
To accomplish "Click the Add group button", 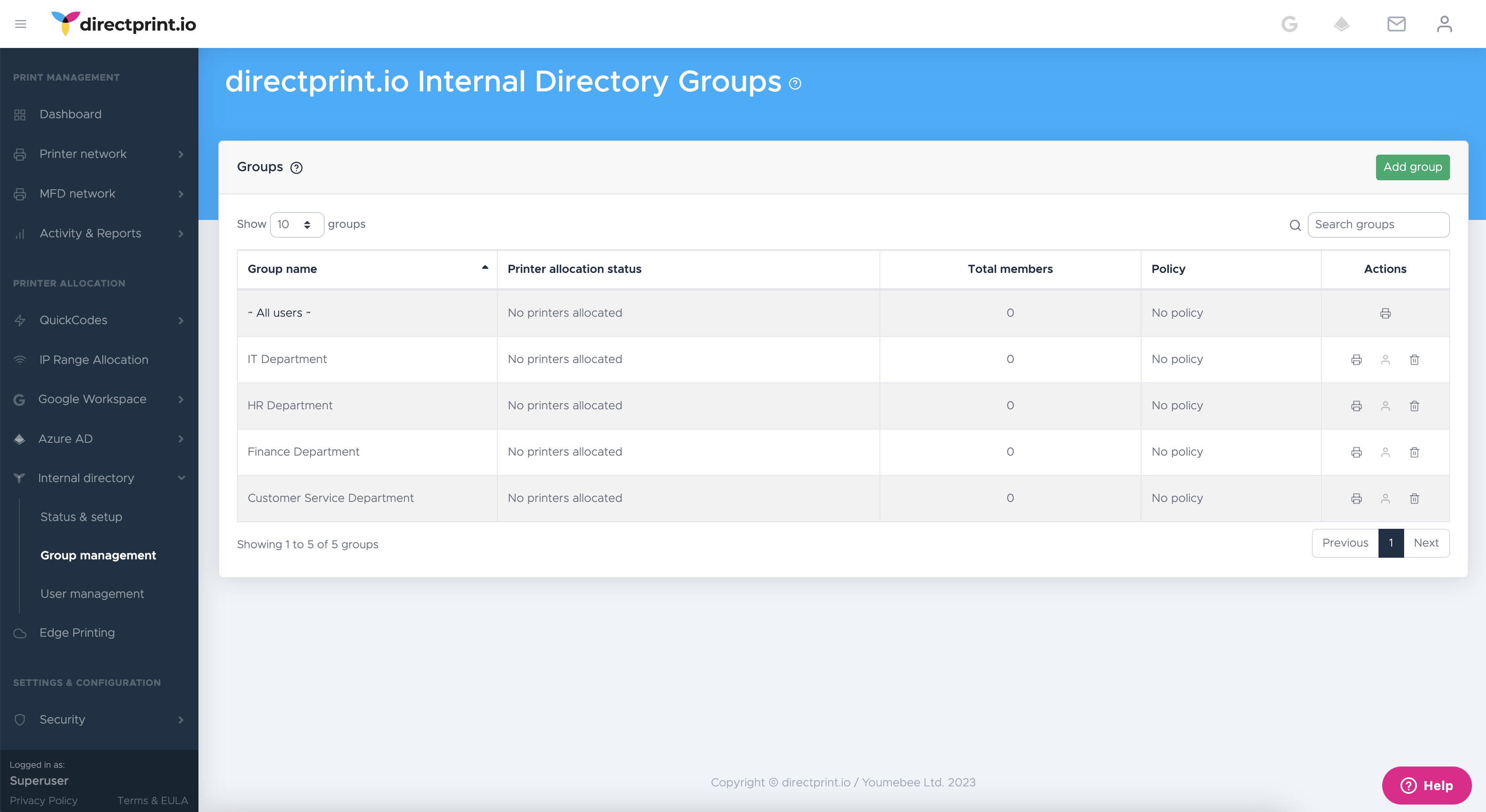I will tap(1412, 167).
